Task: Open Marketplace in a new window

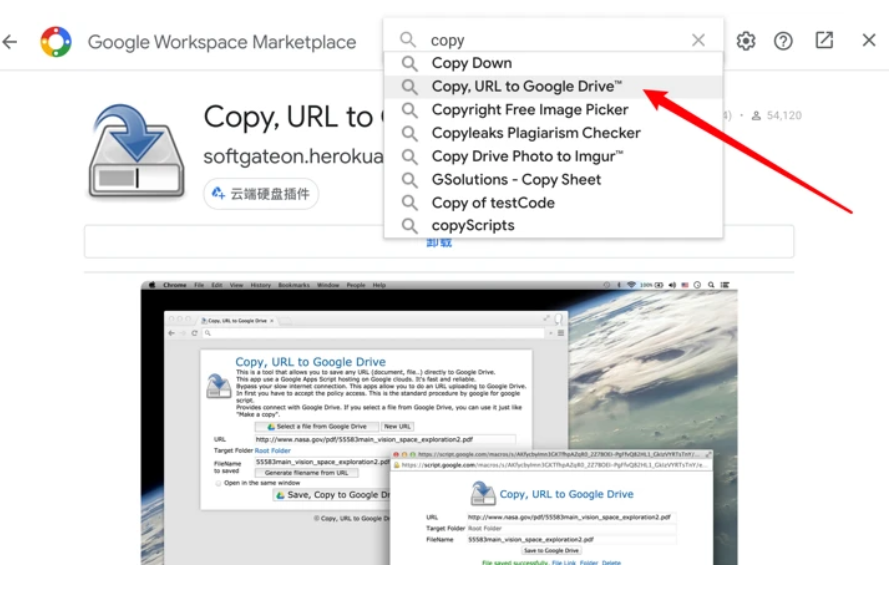Action: 824,40
